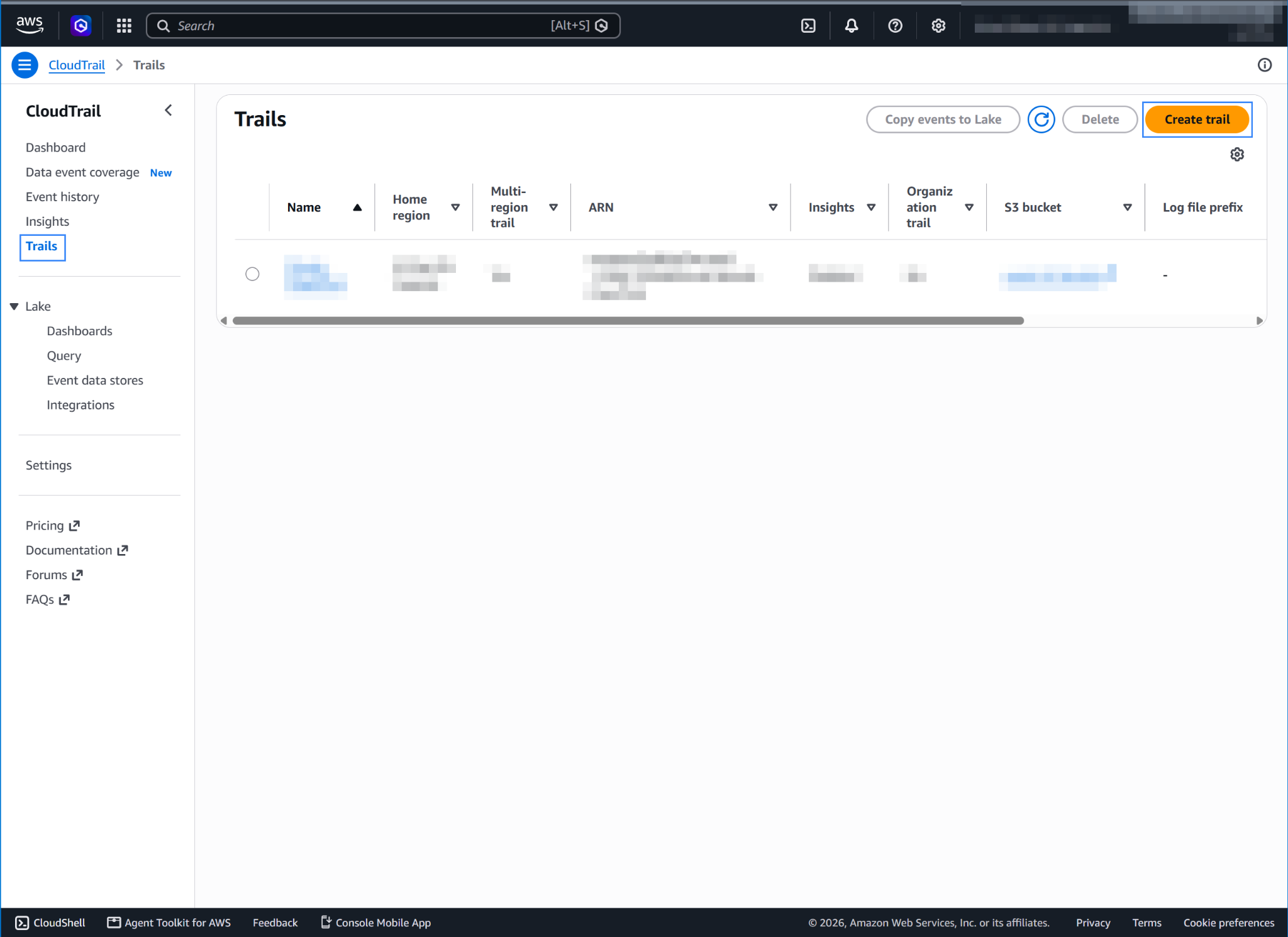The image size is (1288, 937).
Task: Open the notifications bell
Action: [x=852, y=26]
